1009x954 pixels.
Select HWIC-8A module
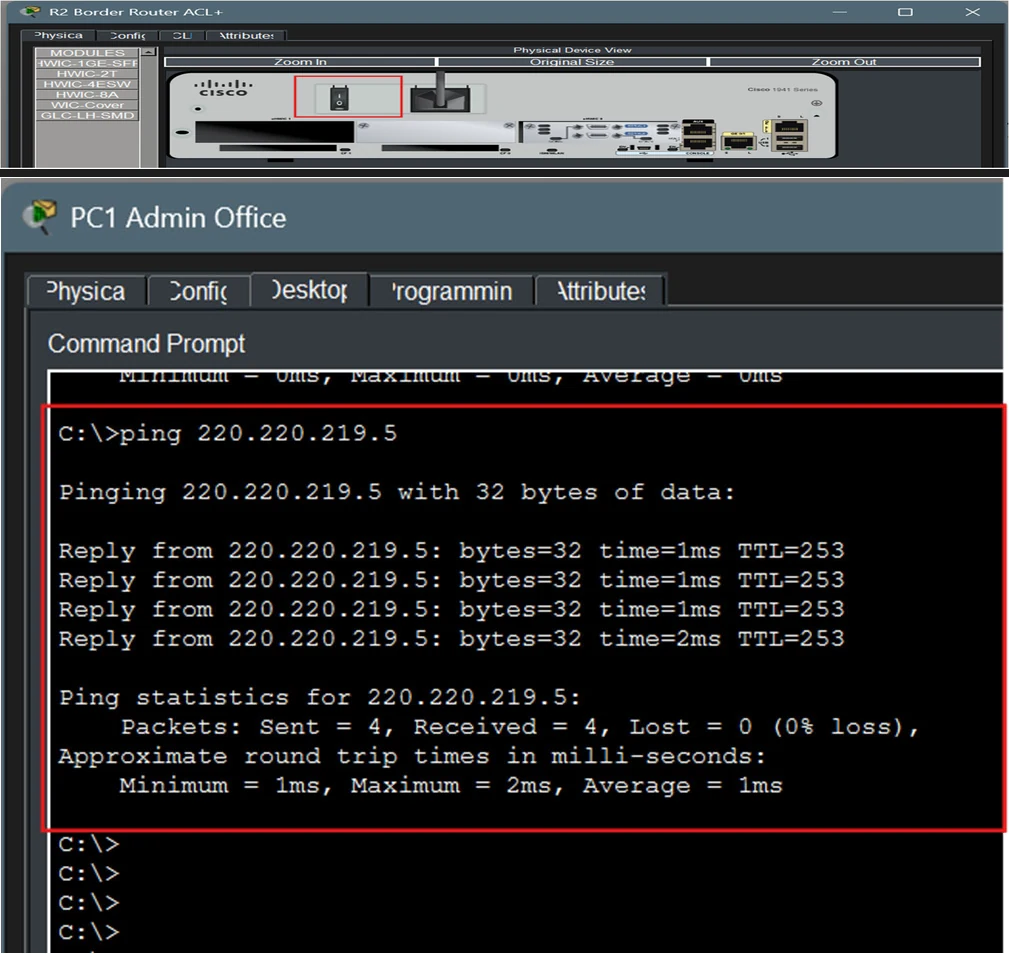click(87, 95)
